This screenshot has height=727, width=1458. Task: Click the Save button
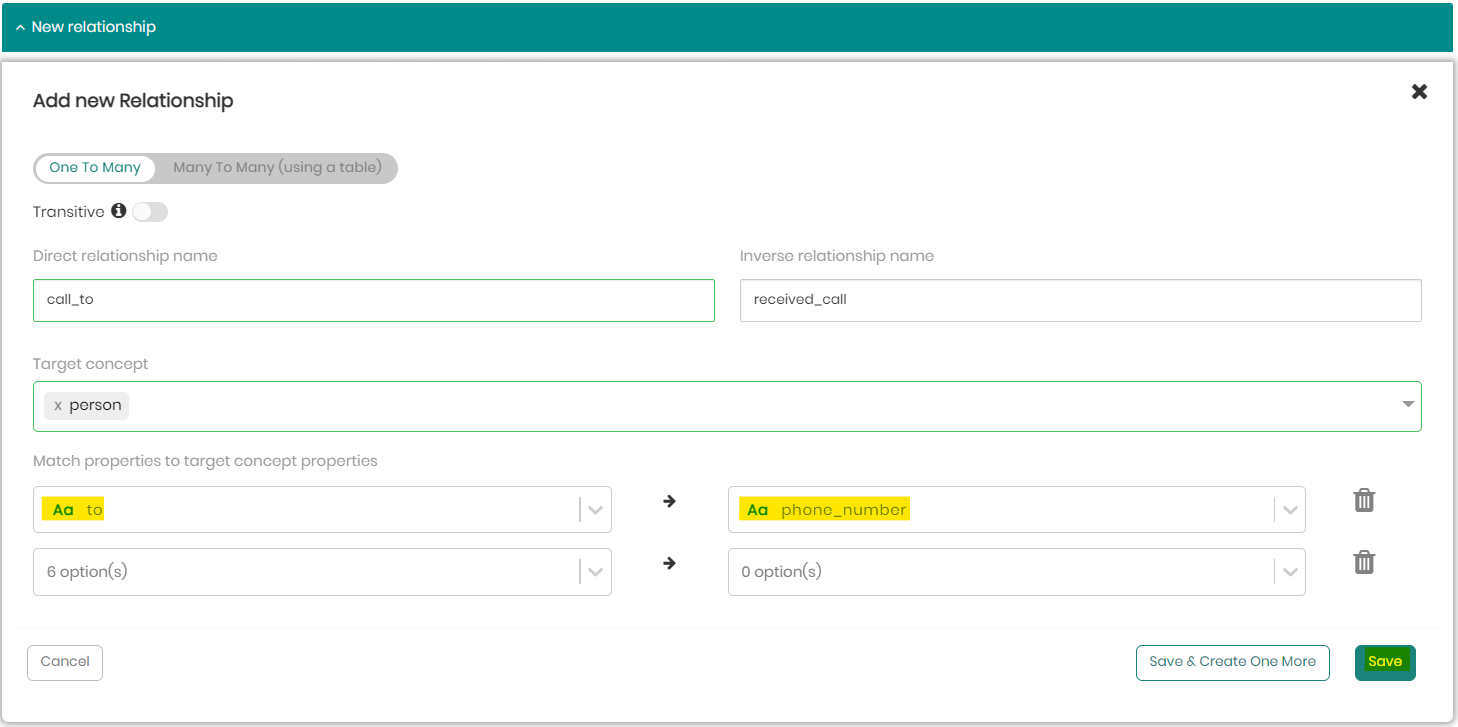coord(1385,662)
